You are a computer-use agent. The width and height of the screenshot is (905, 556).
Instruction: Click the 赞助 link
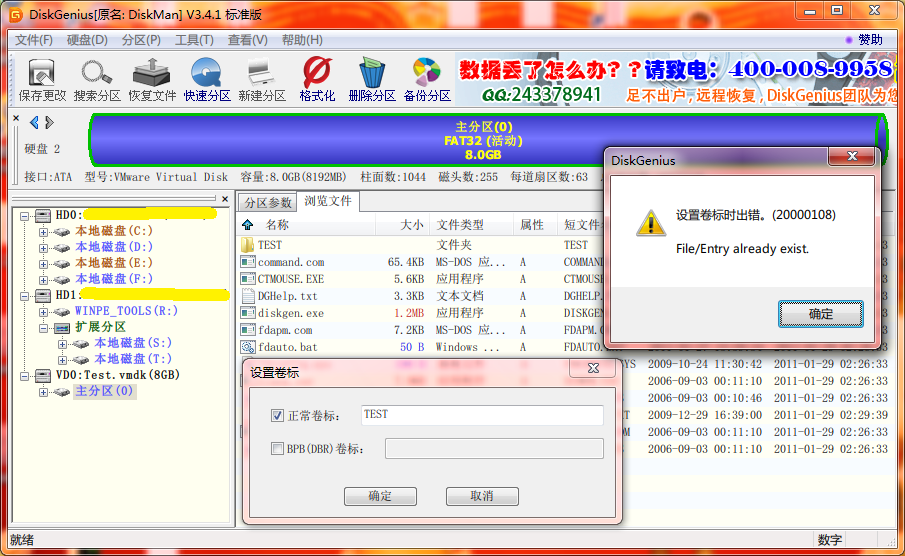(x=870, y=40)
